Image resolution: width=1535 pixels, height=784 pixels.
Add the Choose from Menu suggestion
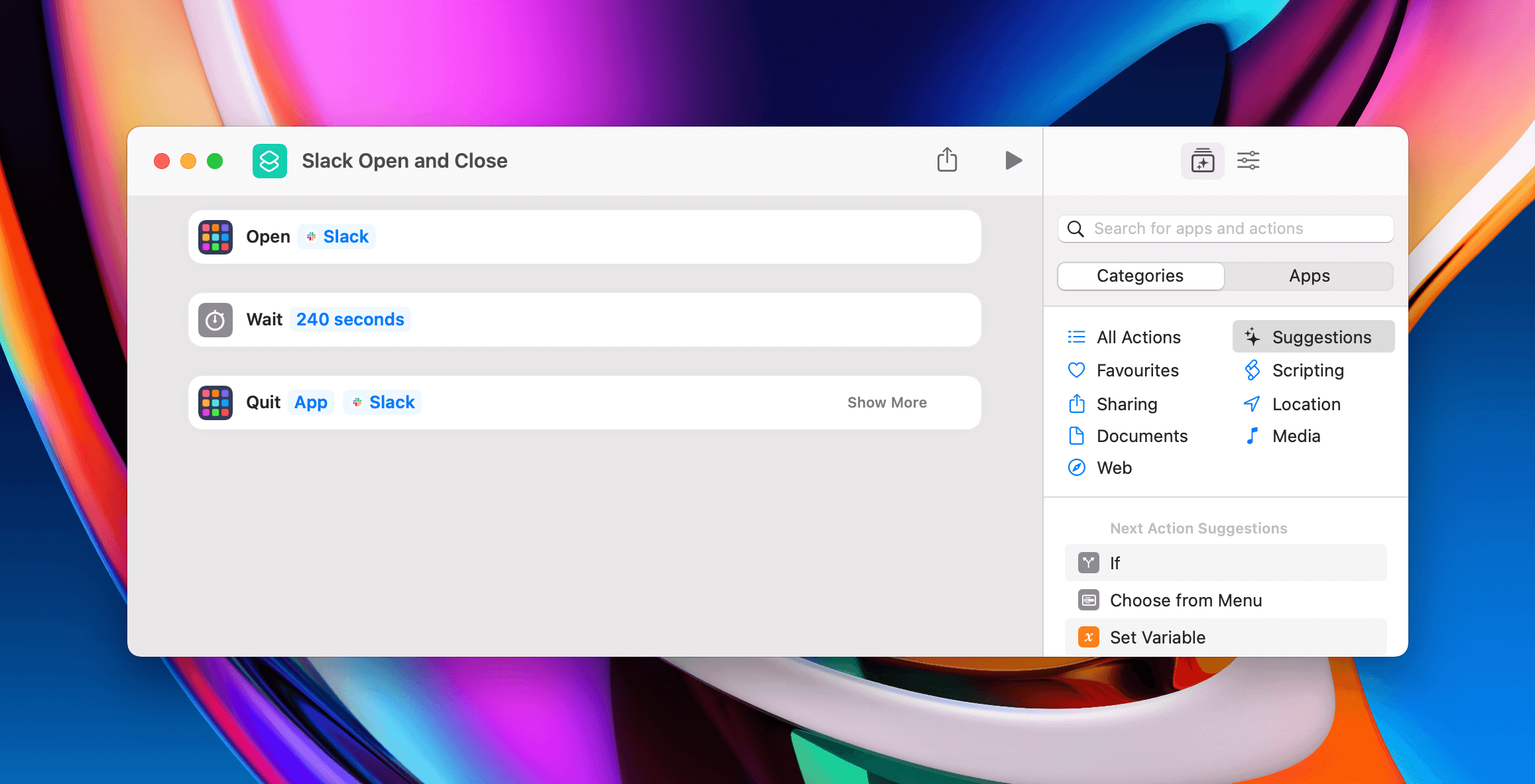[x=1185, y=600]
